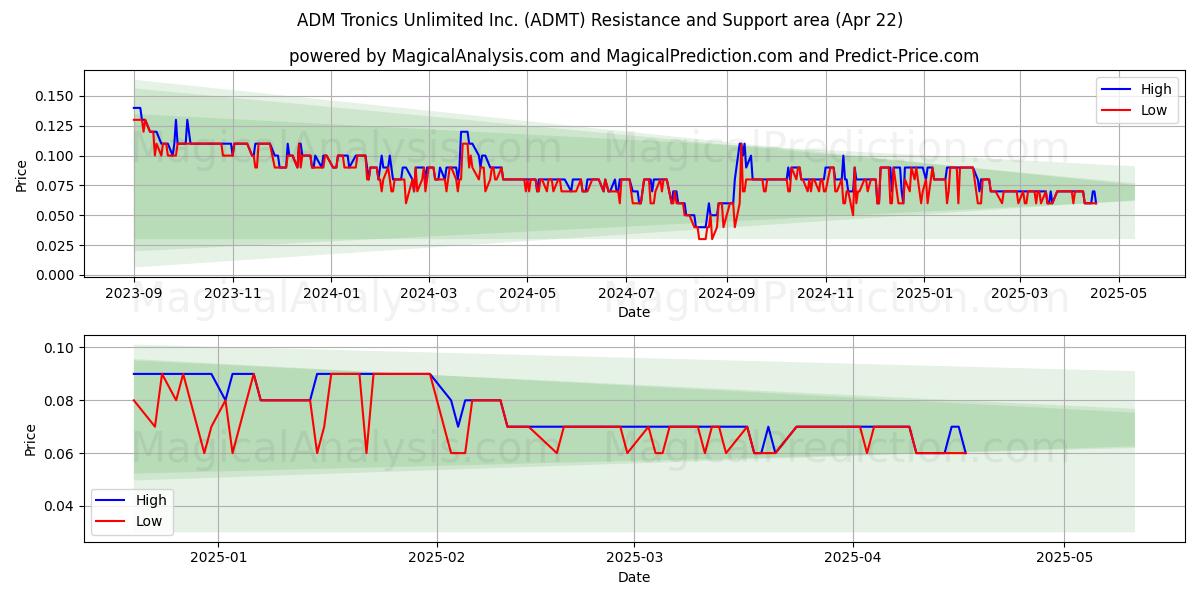Click the 2023-11 tick label
Screen dimensions: 1200x600
pos(233,294)
